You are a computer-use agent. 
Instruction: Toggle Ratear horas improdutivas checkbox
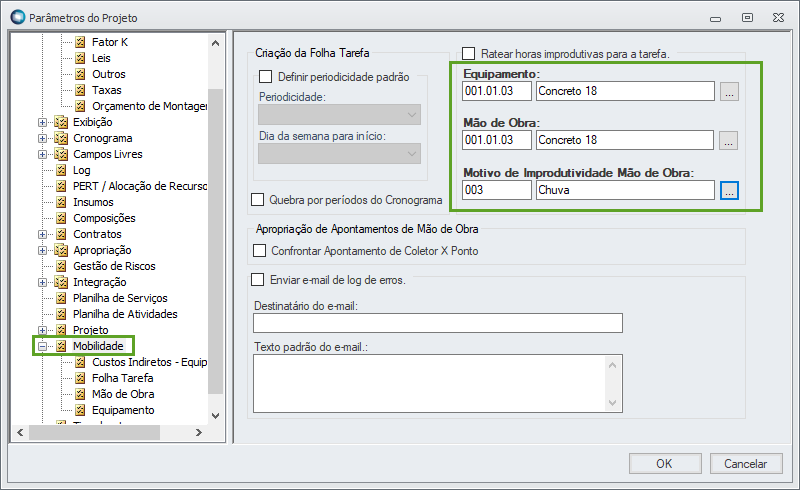(468, 53)
